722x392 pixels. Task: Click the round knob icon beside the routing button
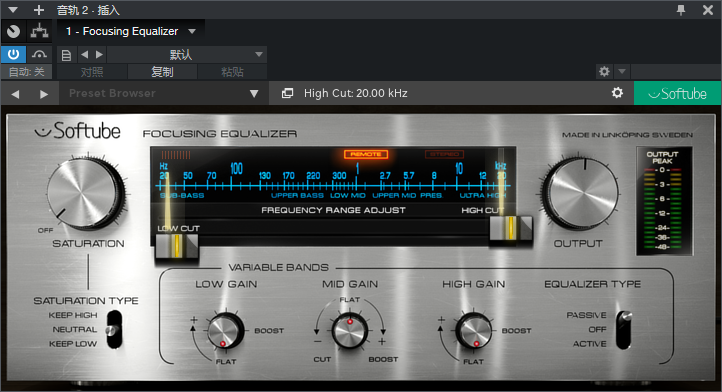[14, 31]
